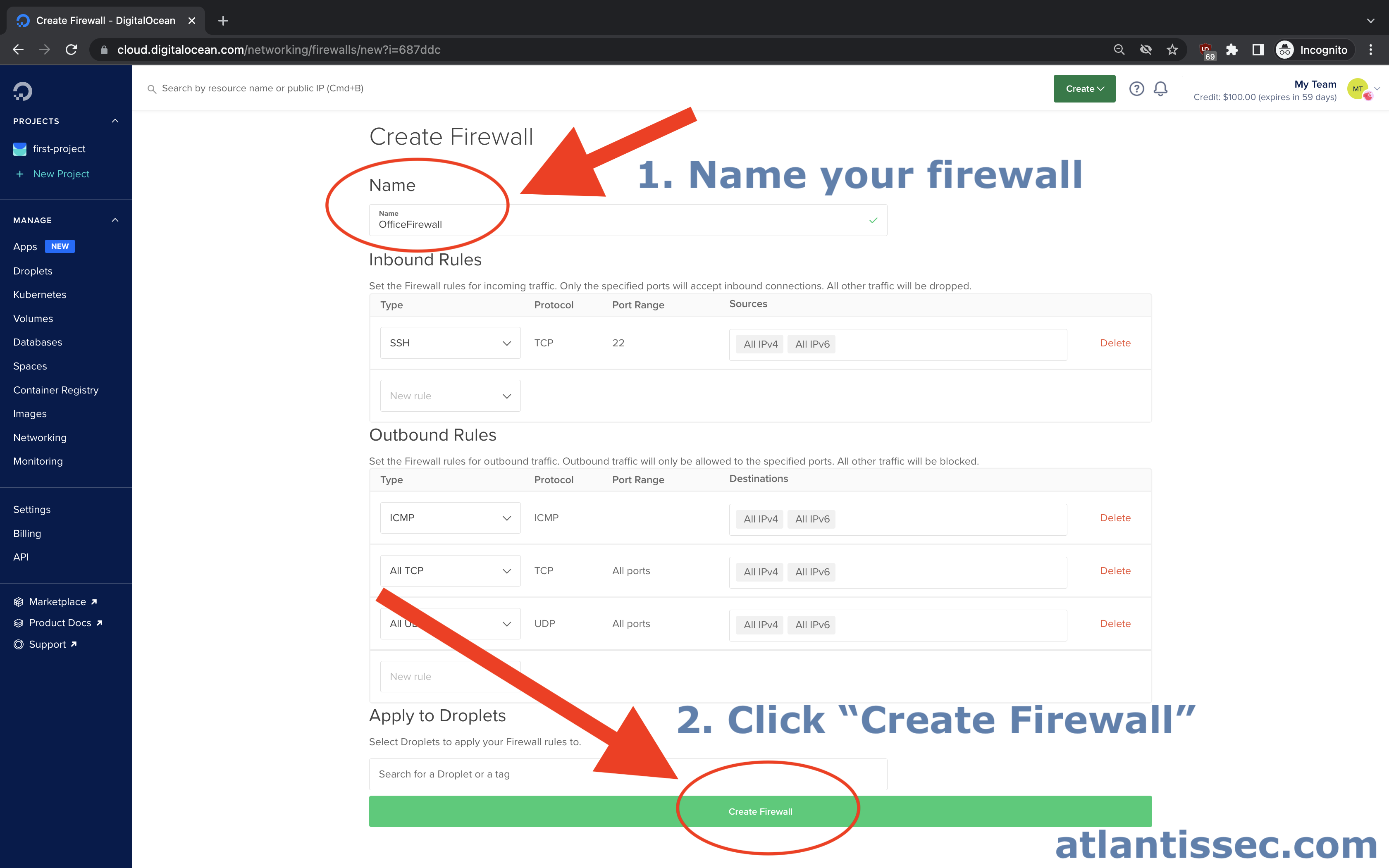Viewport: 1389px width, 868px height.
Task: Open Images in sidebar
Action: click(x=30, y=414)
